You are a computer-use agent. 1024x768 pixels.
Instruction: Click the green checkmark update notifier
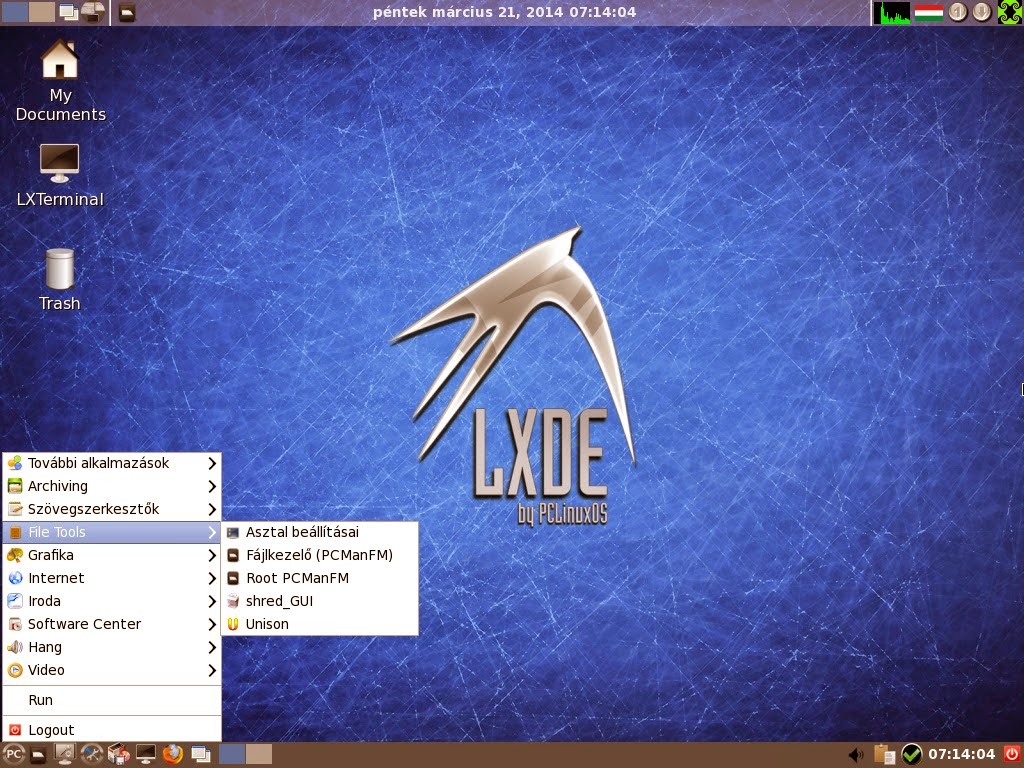point(912,755)
